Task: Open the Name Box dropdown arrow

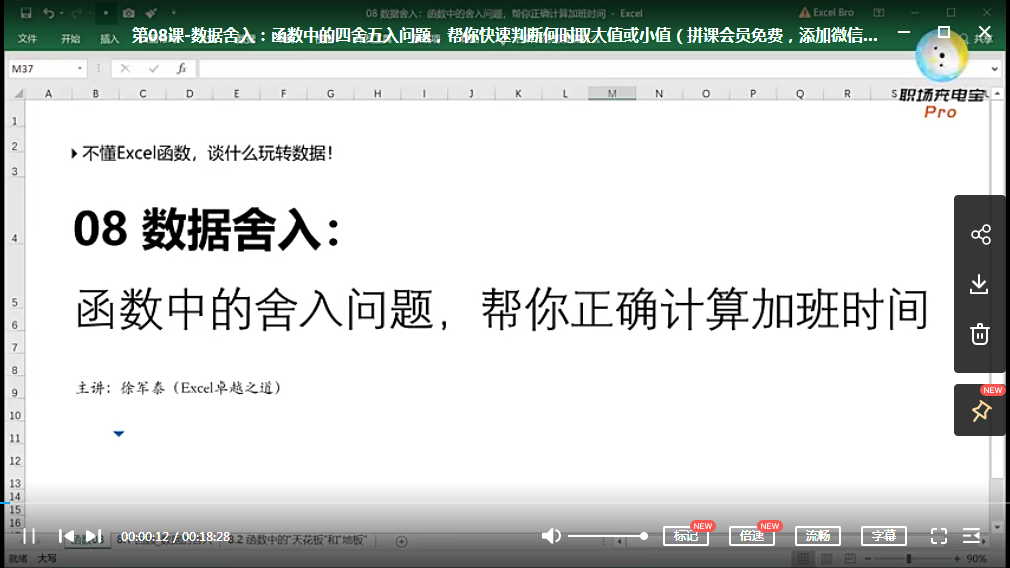Action: (x=80, y=68)
